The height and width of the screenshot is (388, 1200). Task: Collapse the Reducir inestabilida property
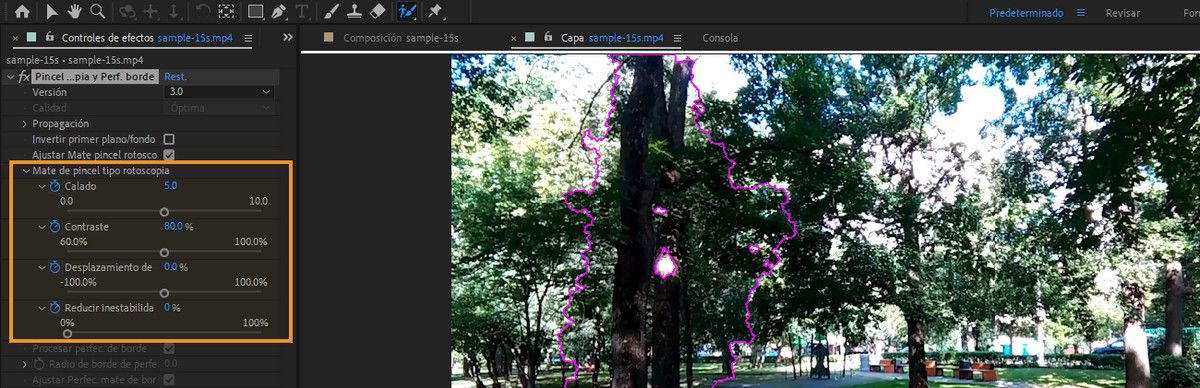pyautogui.click(x=42, y=307)
